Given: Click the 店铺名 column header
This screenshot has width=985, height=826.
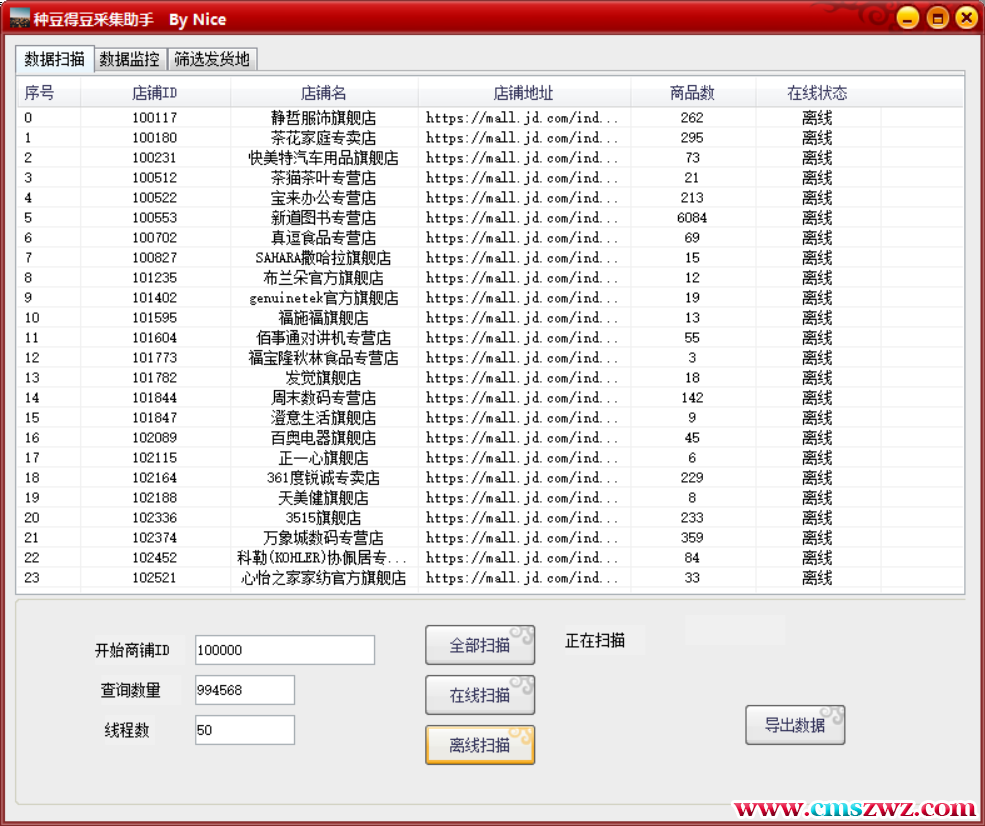Looking at the screenshot, I should (324, 93).
